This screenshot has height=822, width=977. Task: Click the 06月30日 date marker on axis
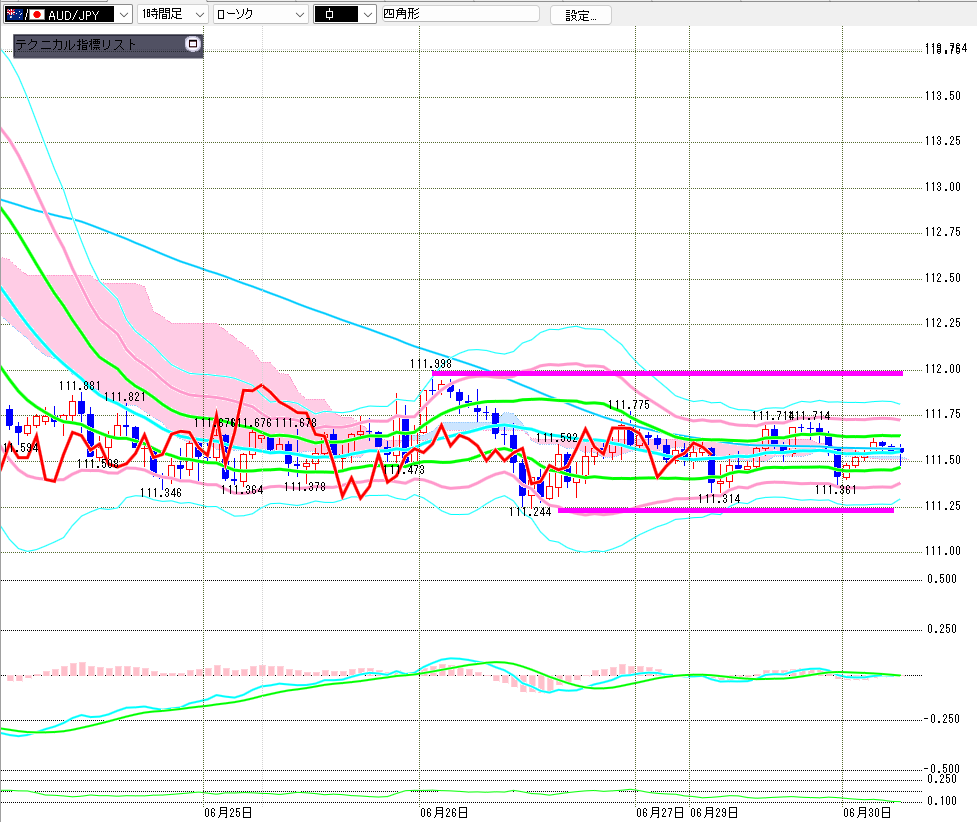click(x=867, y=813)
